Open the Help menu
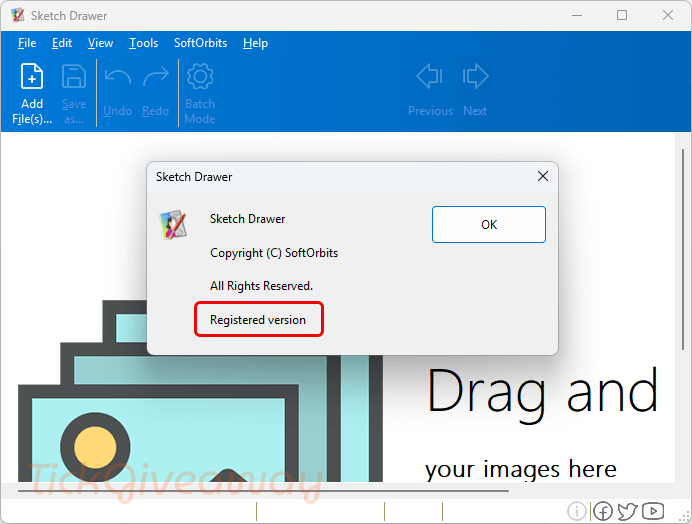692x524 pixels. pyautogui.click(x=255, y=43)
